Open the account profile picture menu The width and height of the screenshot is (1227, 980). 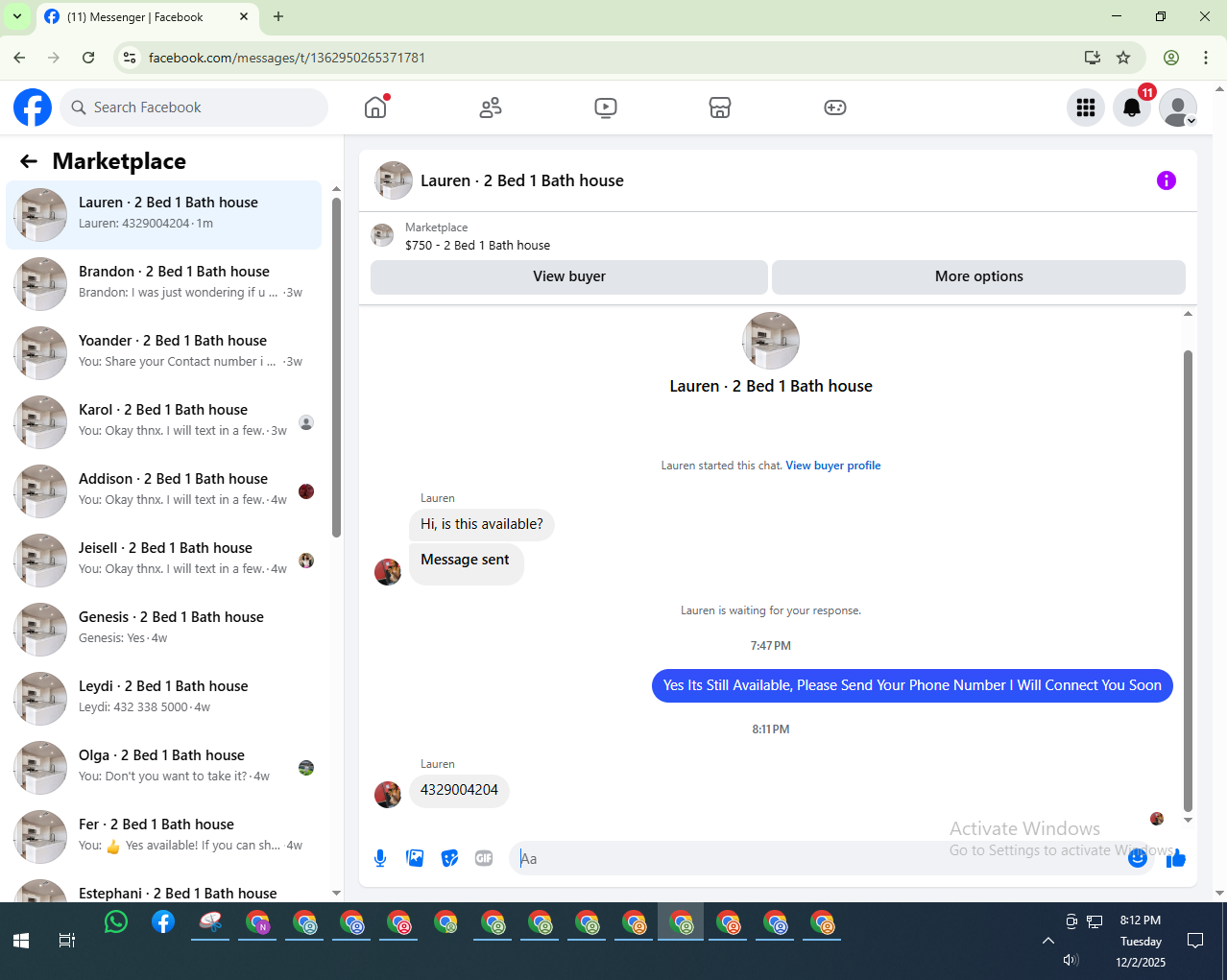1178,108
